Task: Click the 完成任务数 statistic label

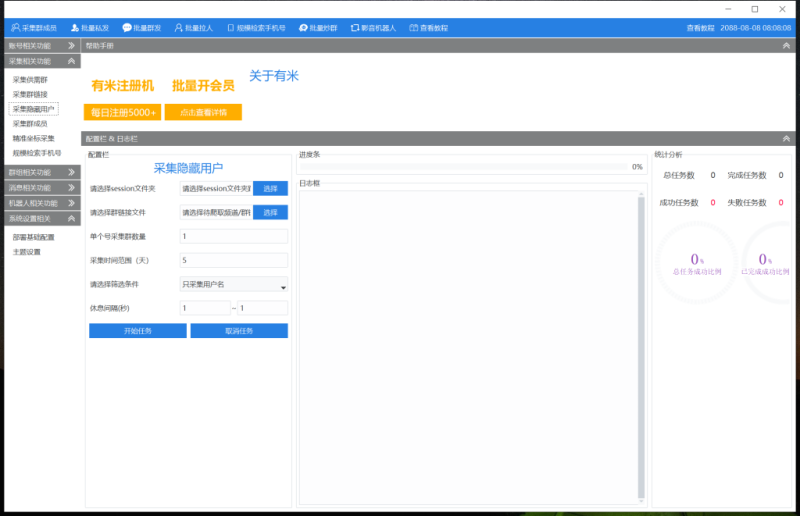Action: [747, 176]
